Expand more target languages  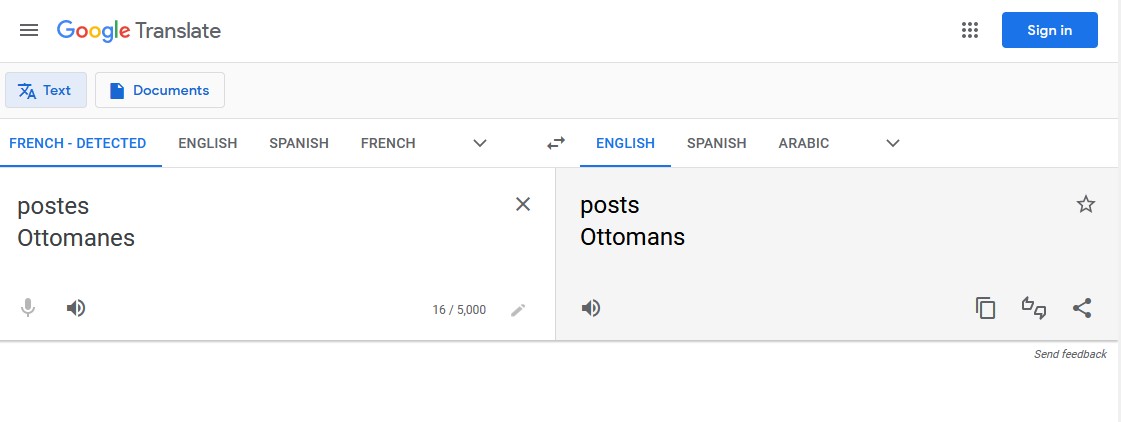[893, 143]
